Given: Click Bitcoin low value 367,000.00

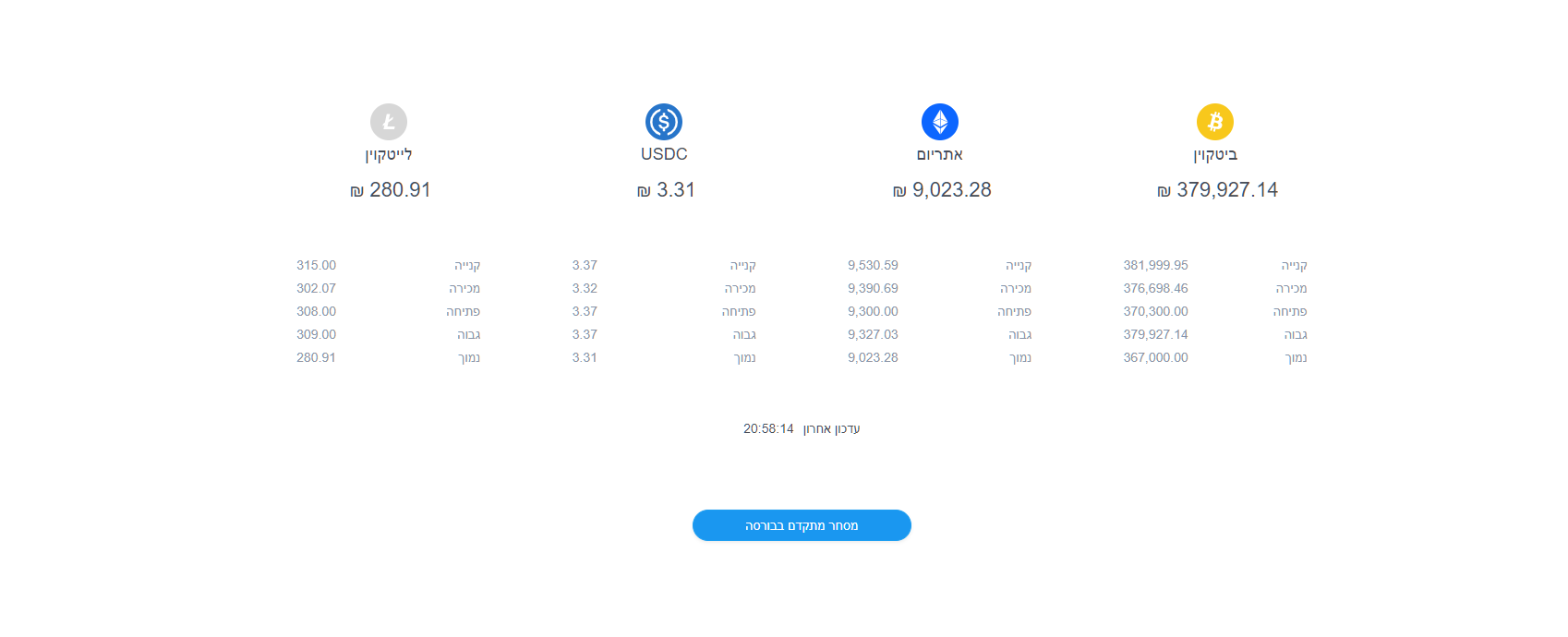Looking at the screenshot, I should tap(1155, 357).
